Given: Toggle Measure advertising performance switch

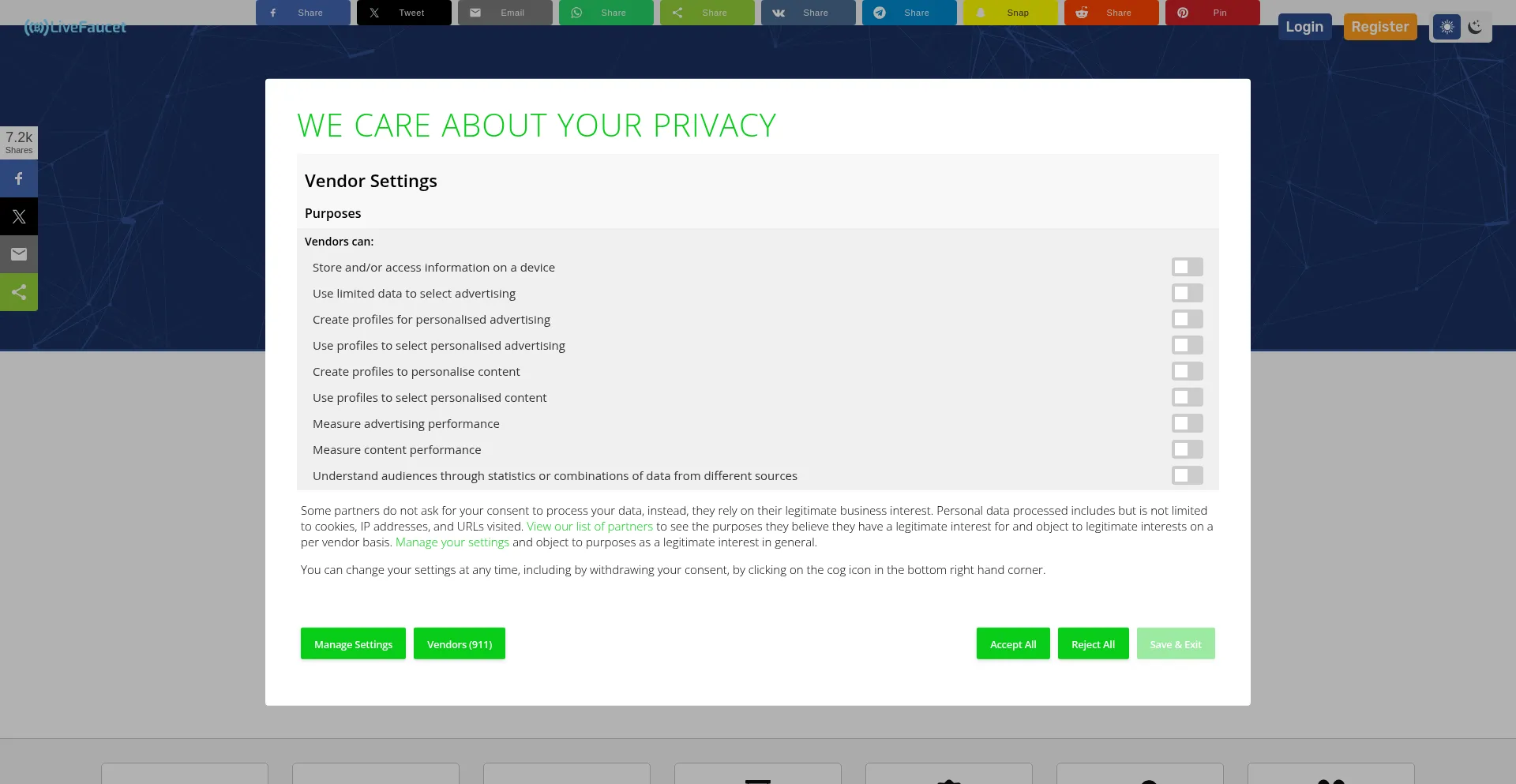Looking at the screenshot, I should point(1187,424).
